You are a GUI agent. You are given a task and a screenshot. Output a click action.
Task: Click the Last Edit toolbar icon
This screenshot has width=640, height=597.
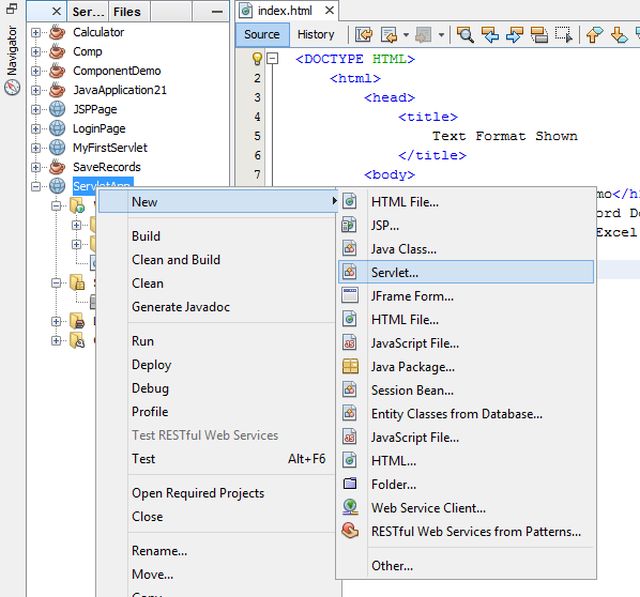pyautogui.click(x=363, y=35)
